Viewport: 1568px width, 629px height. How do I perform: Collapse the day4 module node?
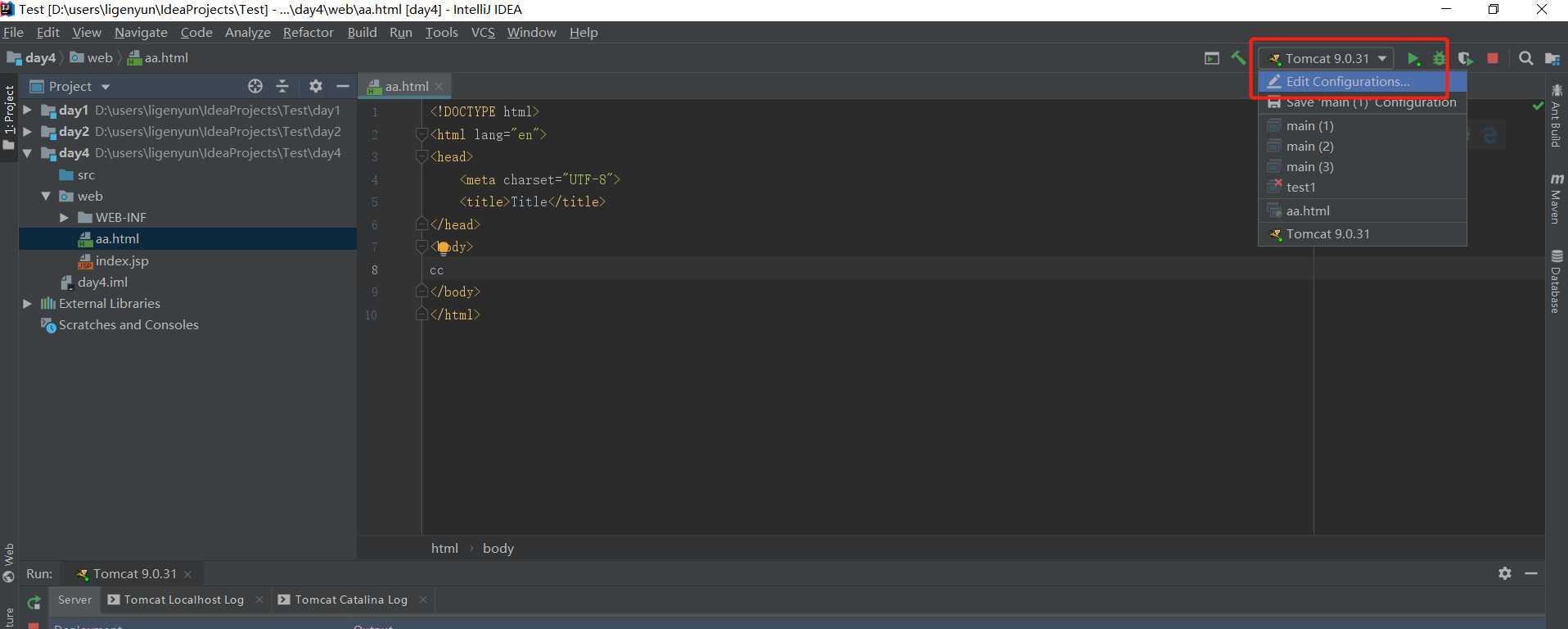coord(27,152)
